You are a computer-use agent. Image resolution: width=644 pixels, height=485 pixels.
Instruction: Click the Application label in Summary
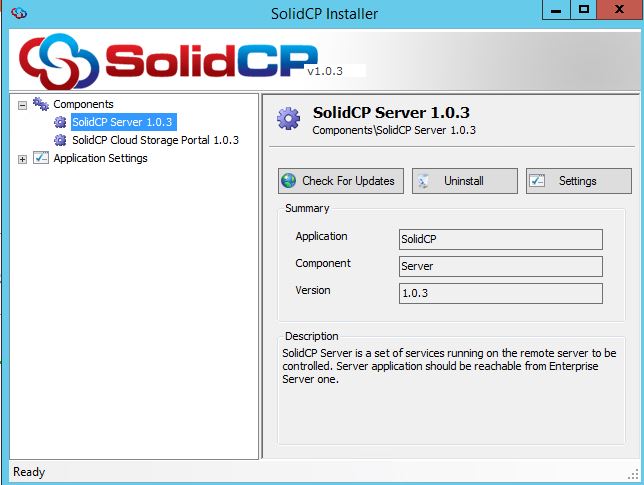pos(322,236)
